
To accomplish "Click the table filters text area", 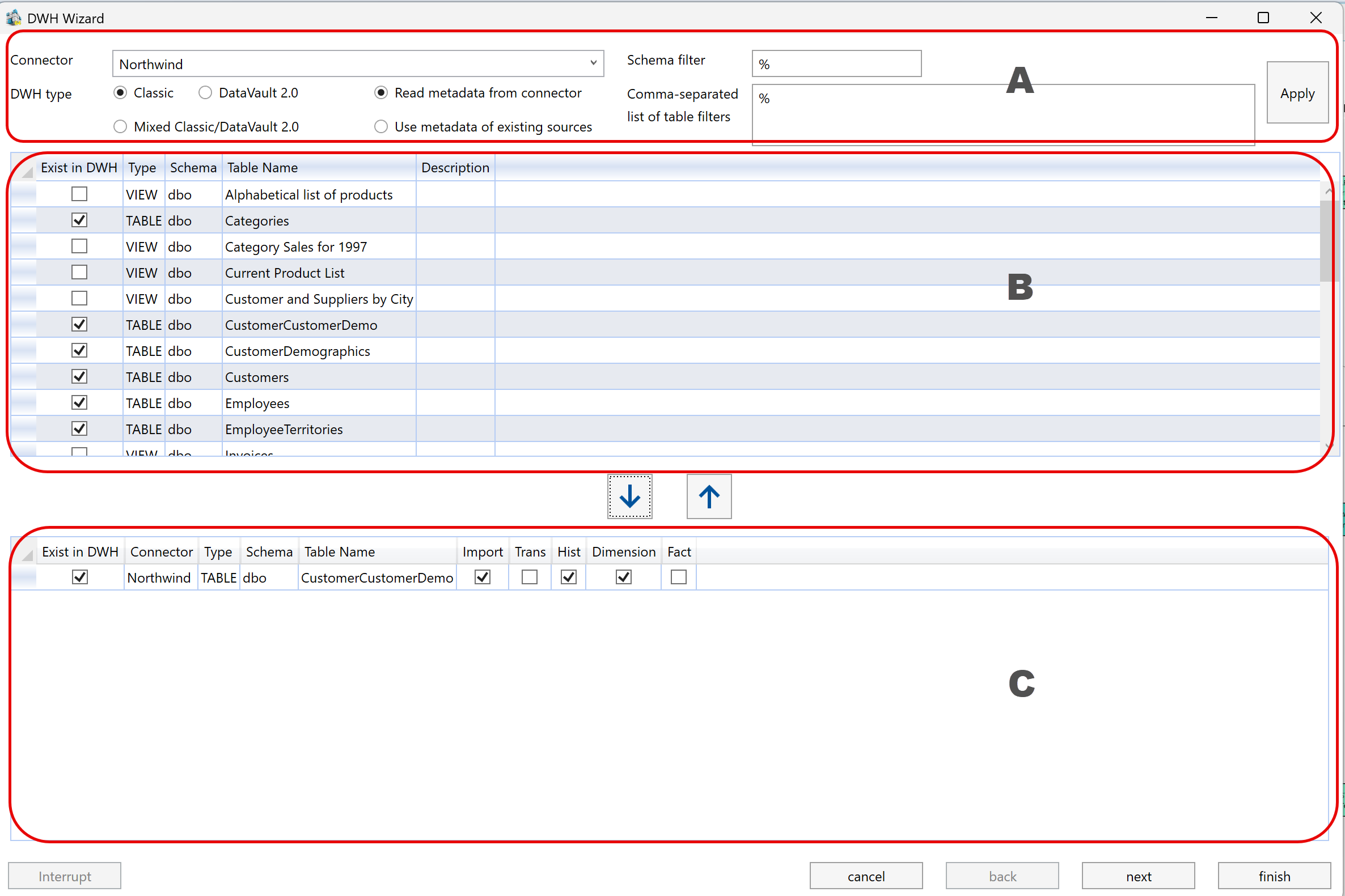I will (x=1003, y=114).
